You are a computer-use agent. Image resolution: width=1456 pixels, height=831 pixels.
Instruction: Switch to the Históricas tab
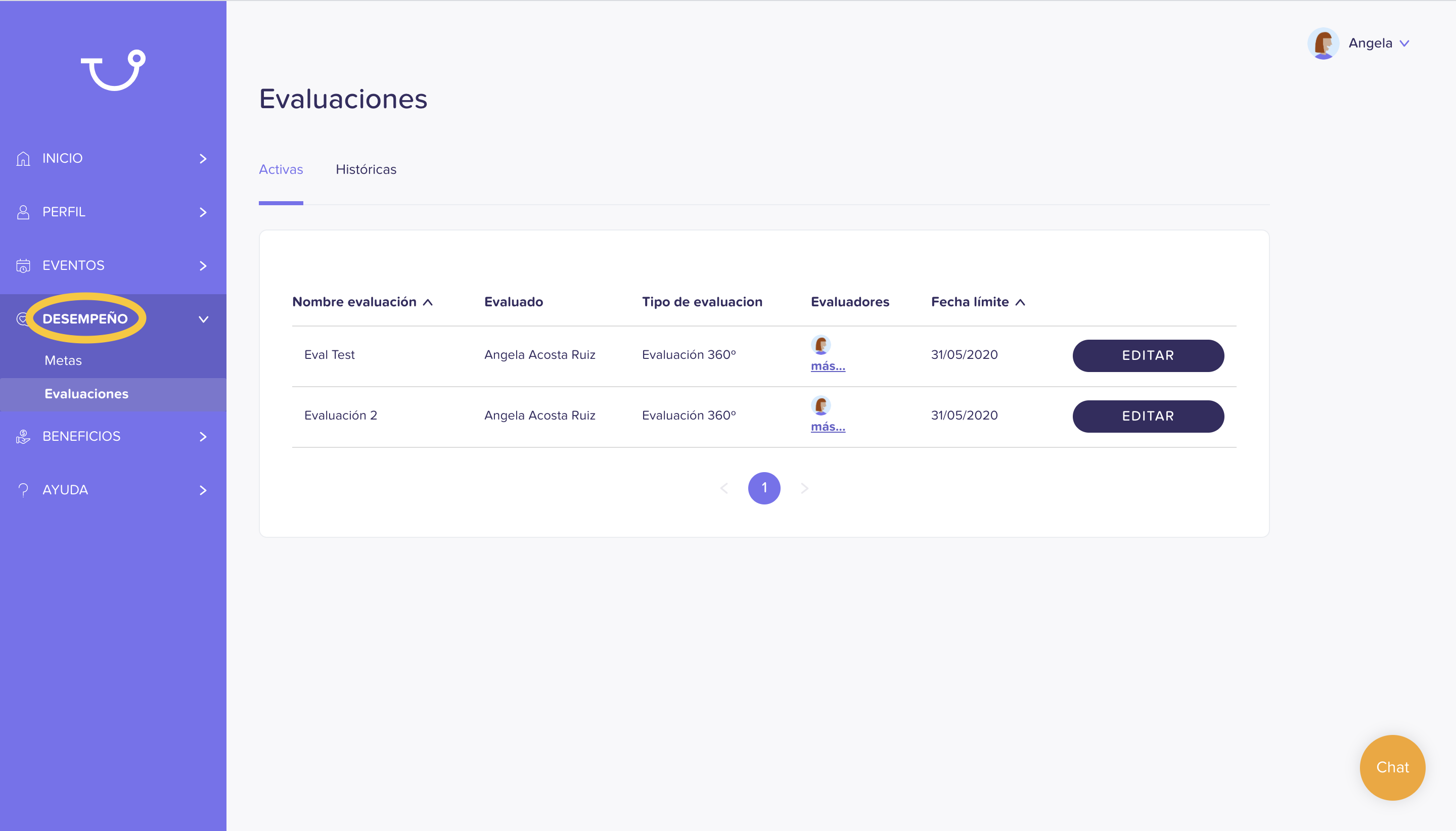point(366,169)
